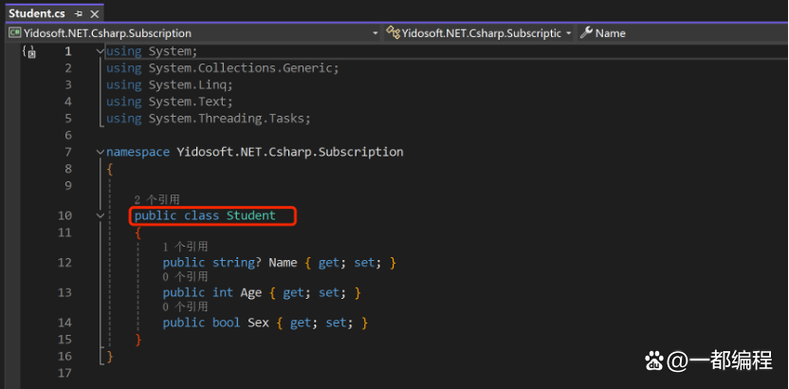Click the closing brace on line 15
The width and height of the screenshot is (789, 389).
click(x=138, y=340)
